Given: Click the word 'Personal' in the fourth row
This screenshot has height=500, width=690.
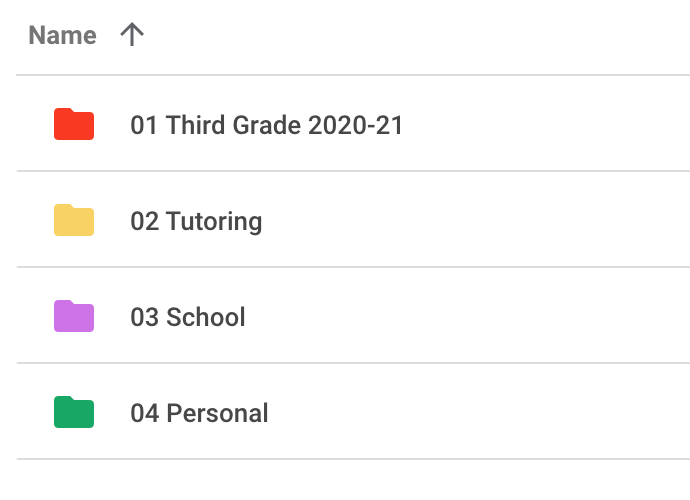Looking at the screenshot, I should click(217, 414).
